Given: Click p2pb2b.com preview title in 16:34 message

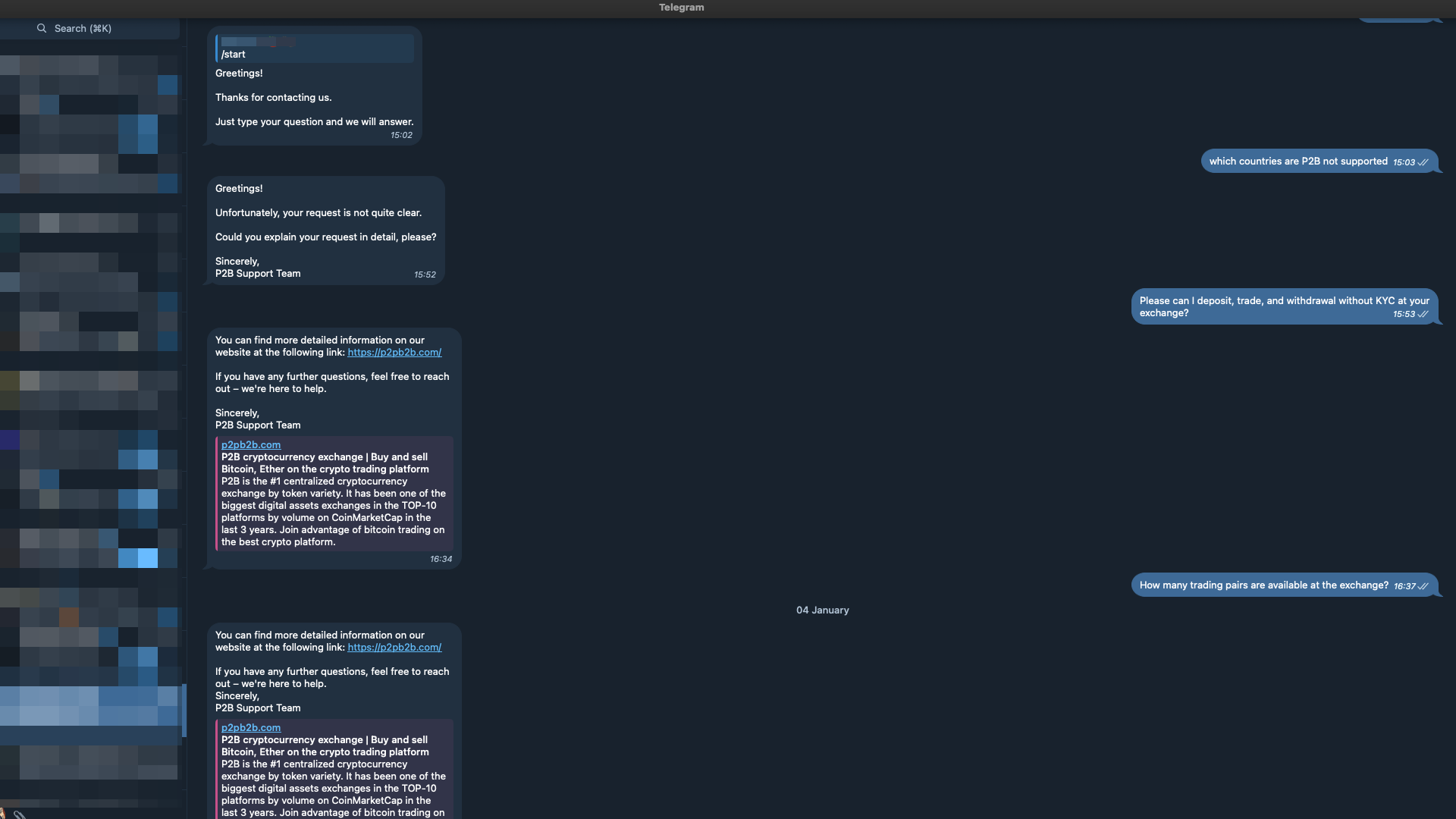Looking at the screenshot, I should [x=251, y=444].
